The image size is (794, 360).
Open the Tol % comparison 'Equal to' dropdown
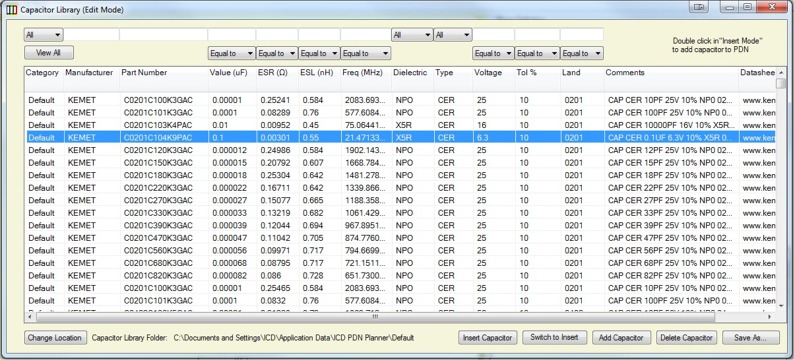click(x=537, y=53)
